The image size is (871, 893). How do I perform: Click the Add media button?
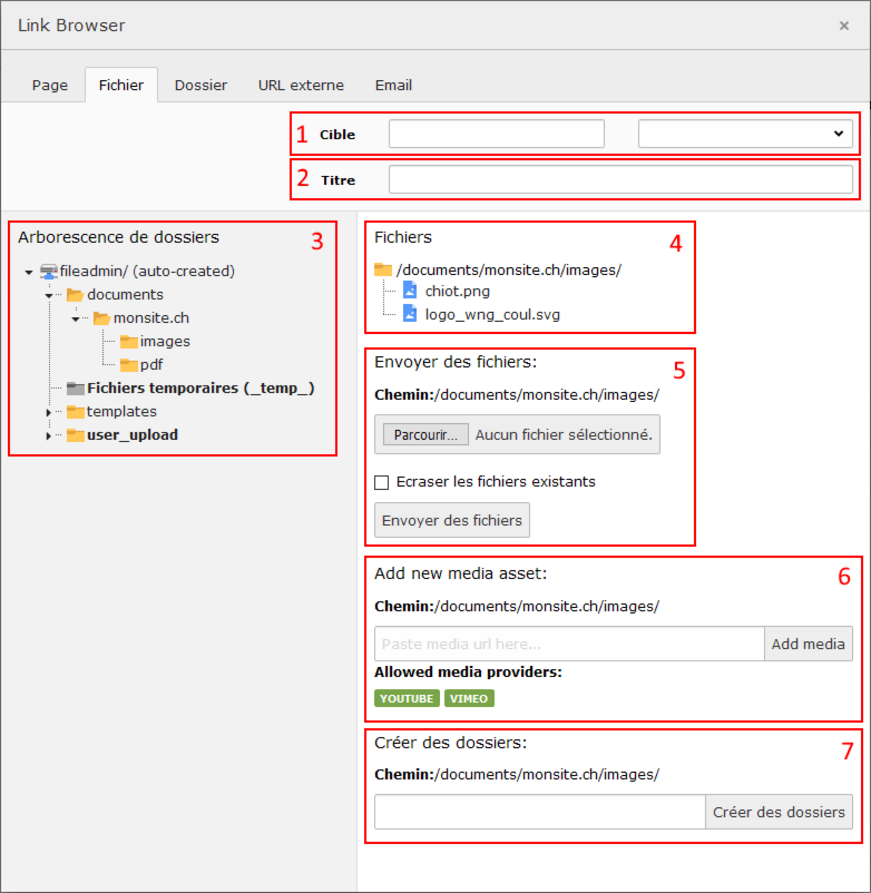[808, 644]
